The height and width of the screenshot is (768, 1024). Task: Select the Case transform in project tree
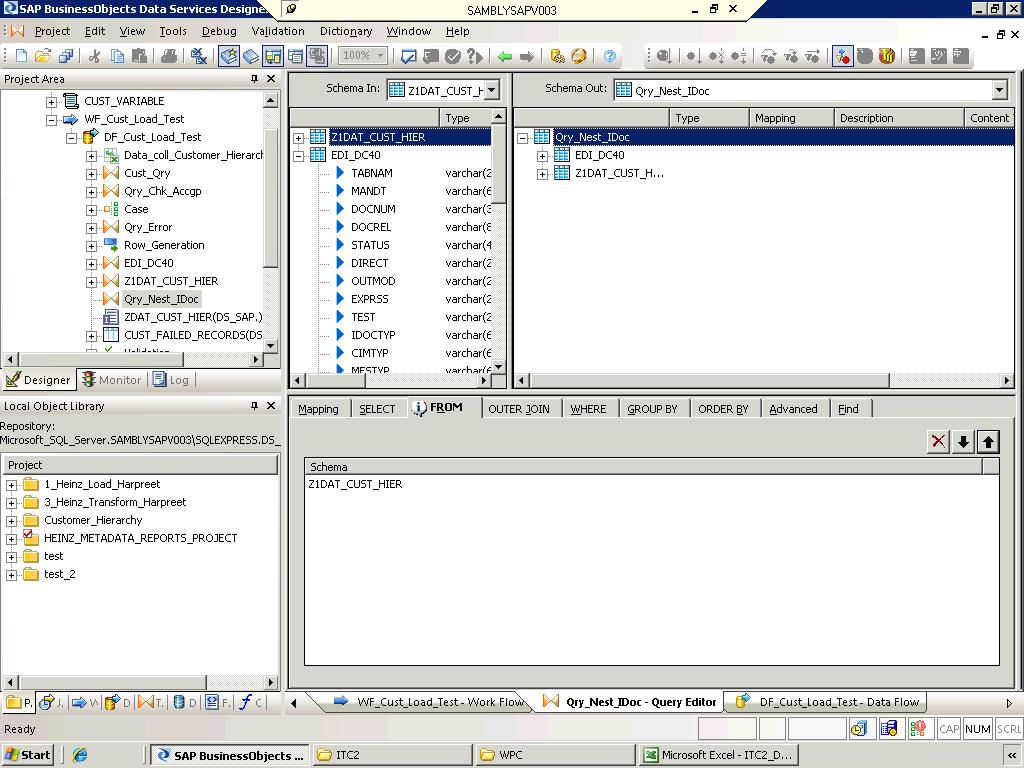(136, 209)
